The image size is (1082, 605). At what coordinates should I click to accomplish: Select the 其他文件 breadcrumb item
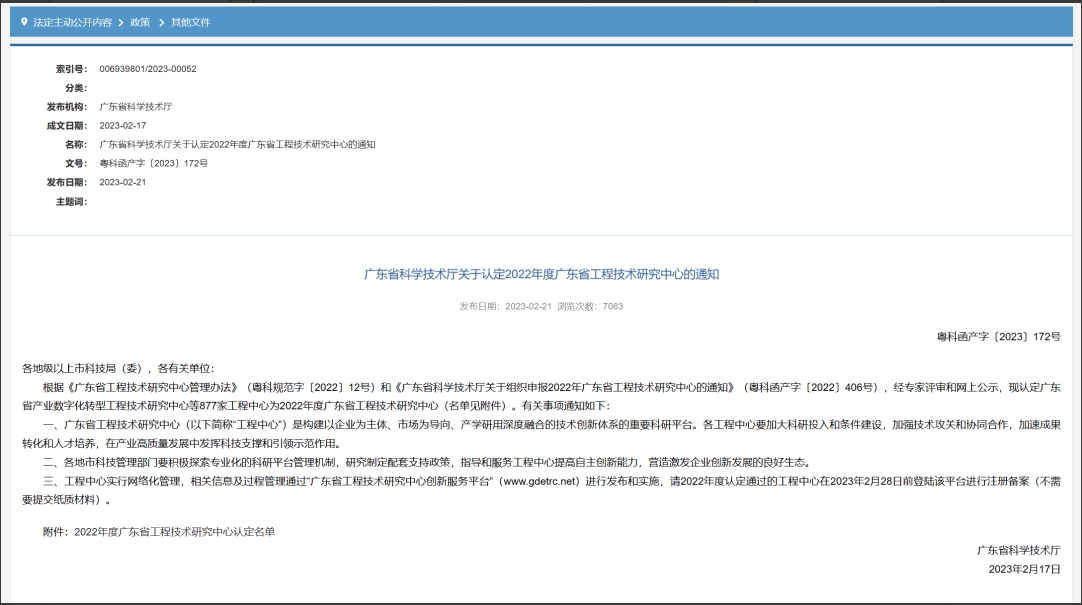pos(190,21)
